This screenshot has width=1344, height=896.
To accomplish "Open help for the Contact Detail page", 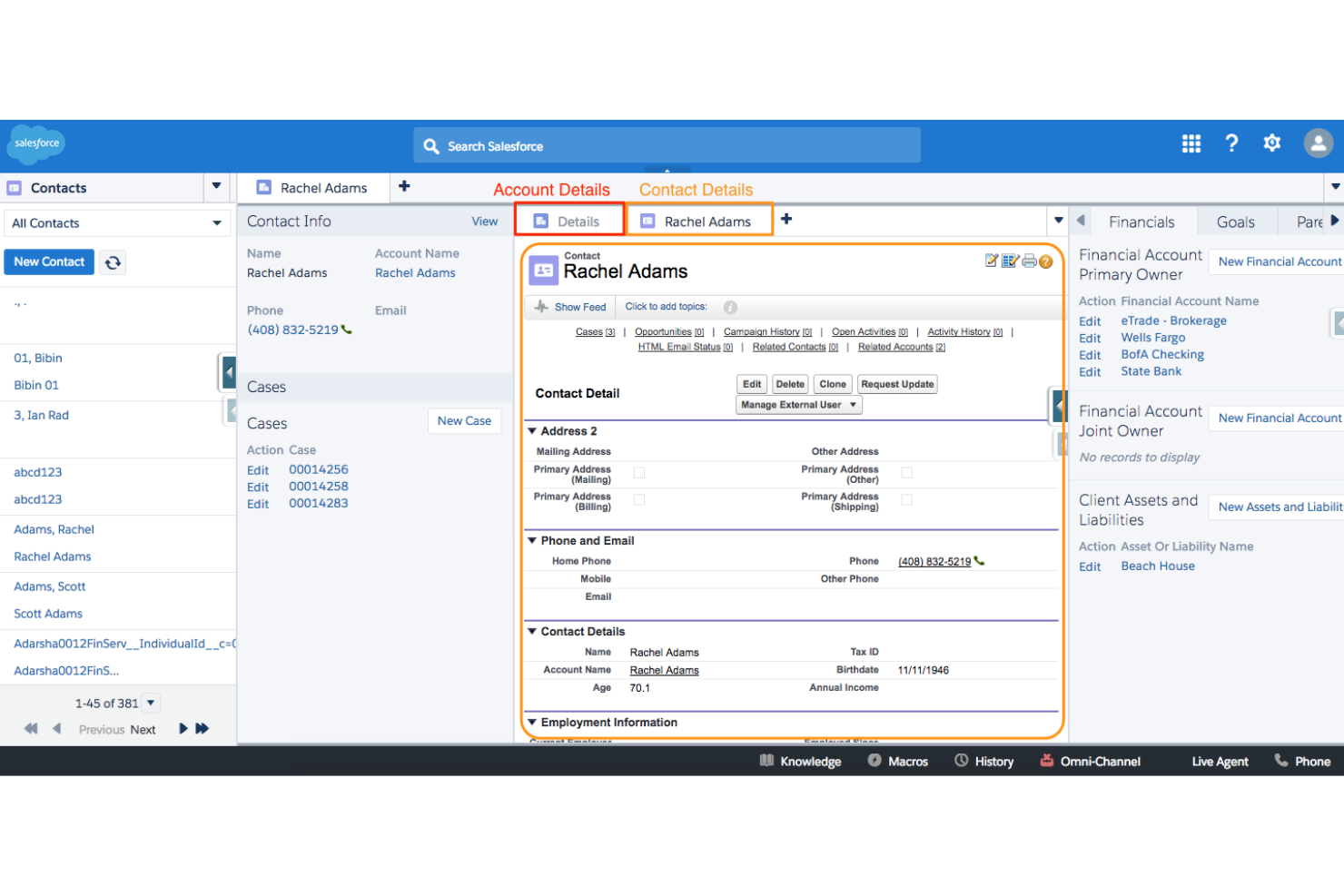I will pos(1046,261).
